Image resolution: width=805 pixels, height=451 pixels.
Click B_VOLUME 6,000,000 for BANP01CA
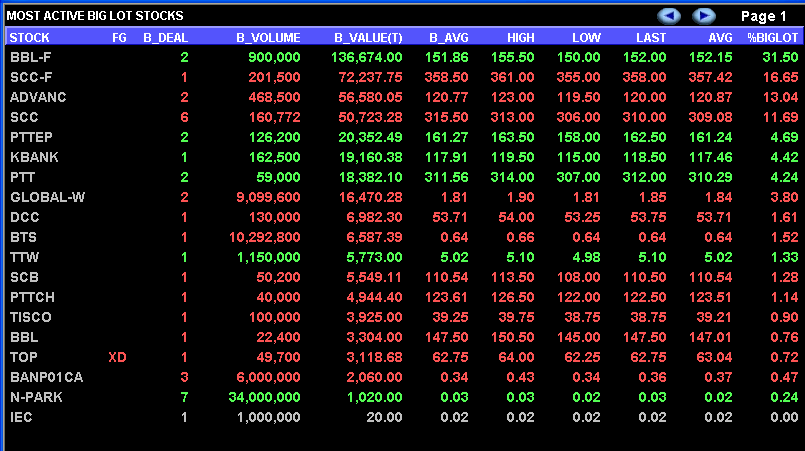tap(268, 378)
